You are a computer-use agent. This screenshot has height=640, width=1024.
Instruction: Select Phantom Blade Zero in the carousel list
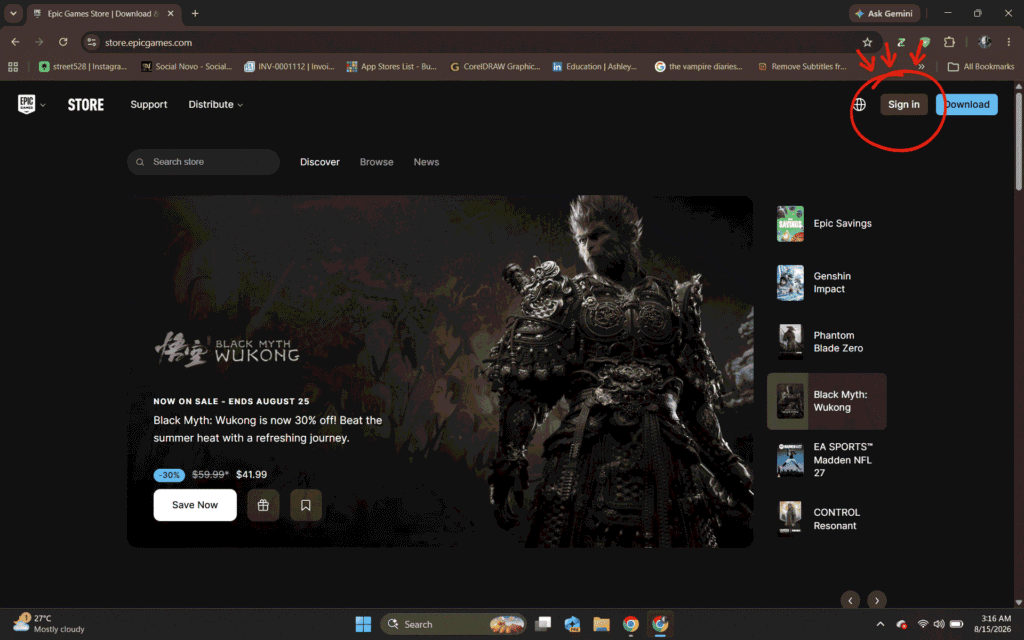(826, 342)
